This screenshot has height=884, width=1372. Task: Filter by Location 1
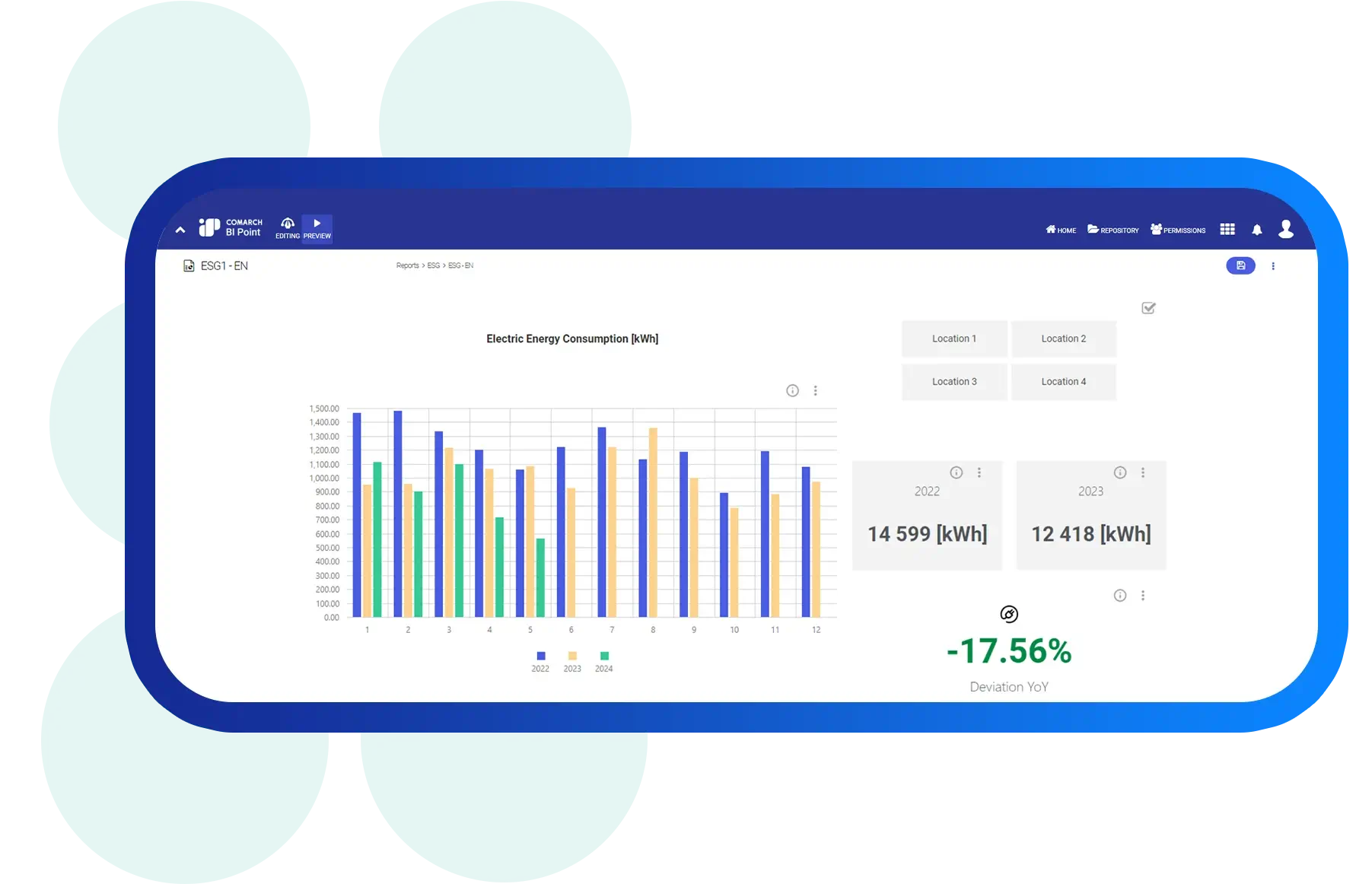tap(953, 339)
